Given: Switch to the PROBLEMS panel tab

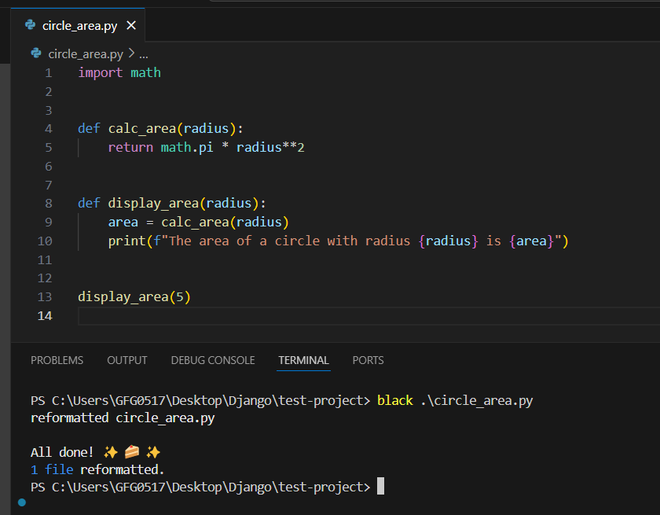Looking at the screenshot, I should pos(57,360).
